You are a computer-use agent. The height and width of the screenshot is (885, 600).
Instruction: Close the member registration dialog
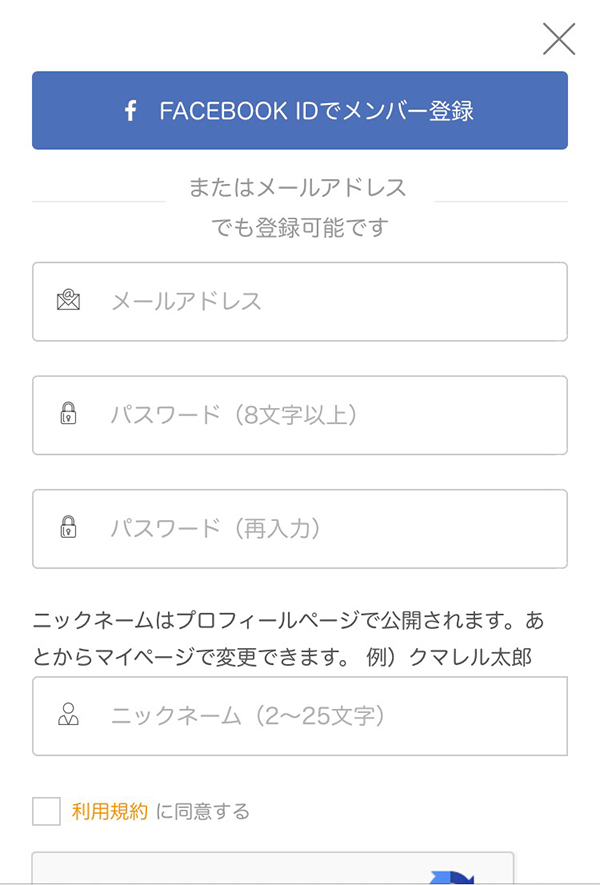point(558,39)
